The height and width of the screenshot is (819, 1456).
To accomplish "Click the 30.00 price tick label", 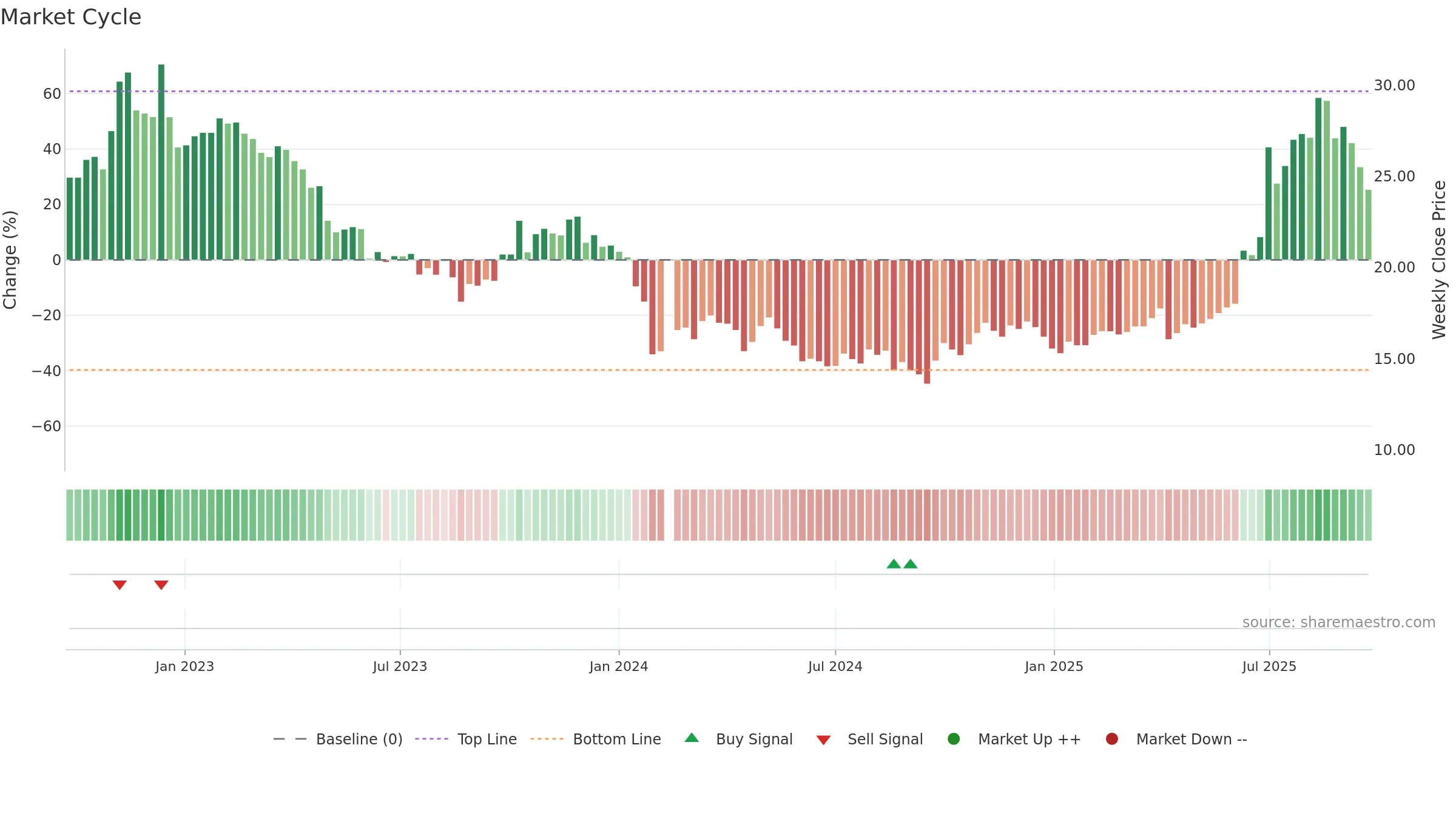I will [1394, 86].
